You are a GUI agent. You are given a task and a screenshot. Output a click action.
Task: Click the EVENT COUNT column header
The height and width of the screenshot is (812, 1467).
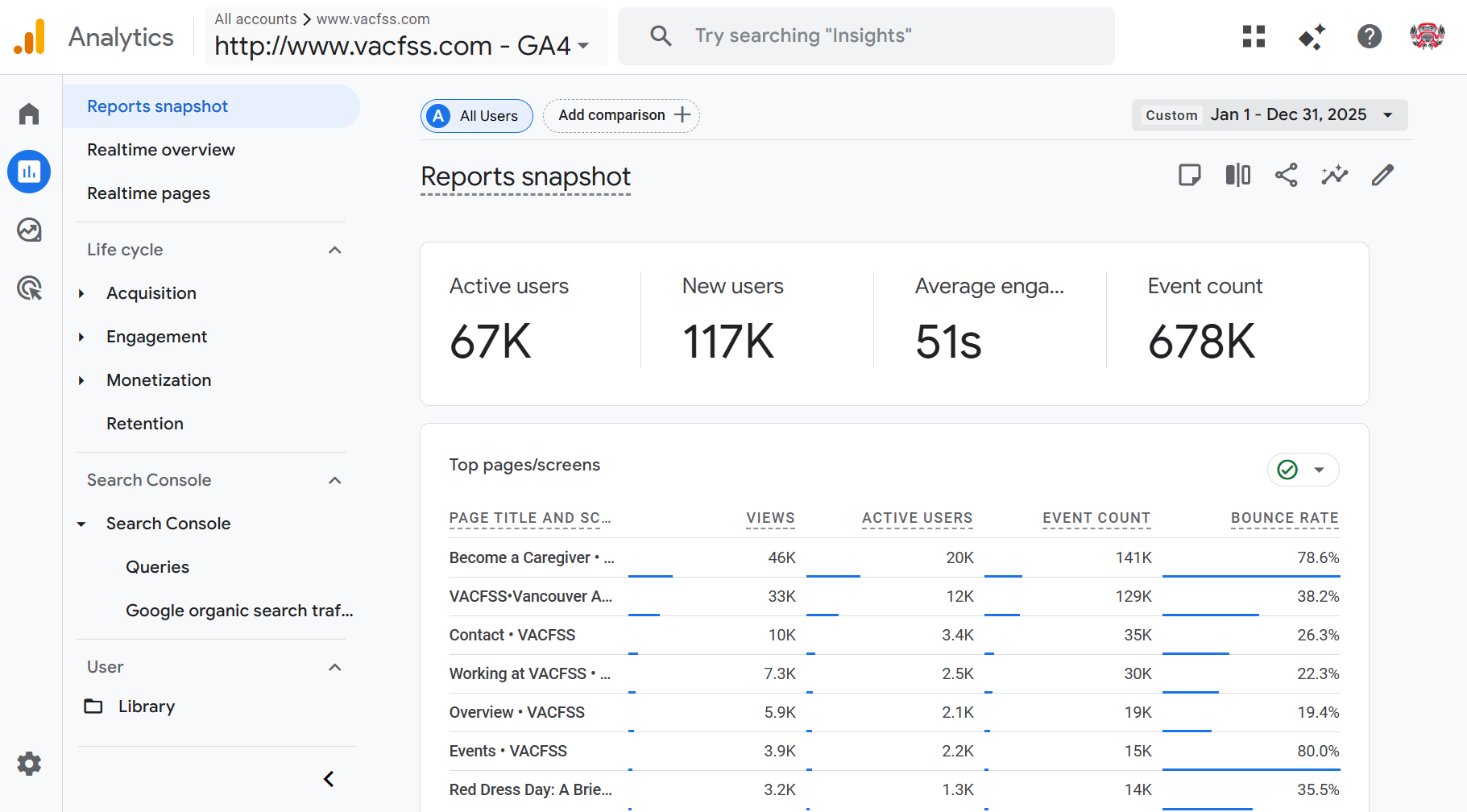click(x=1096, y=518)
